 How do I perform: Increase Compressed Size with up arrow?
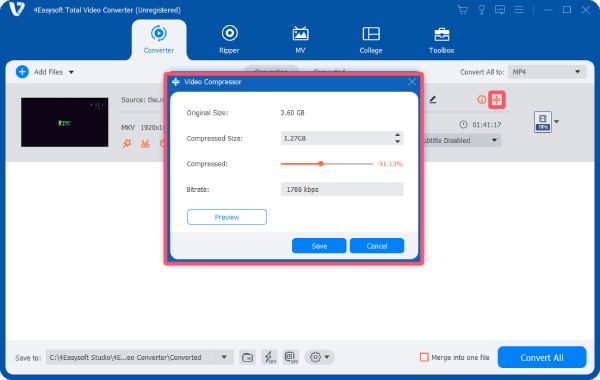[398, 135]
